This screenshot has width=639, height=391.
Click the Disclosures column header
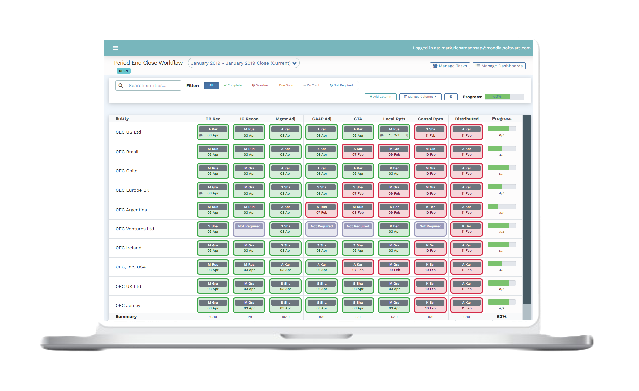coord(467,119)
